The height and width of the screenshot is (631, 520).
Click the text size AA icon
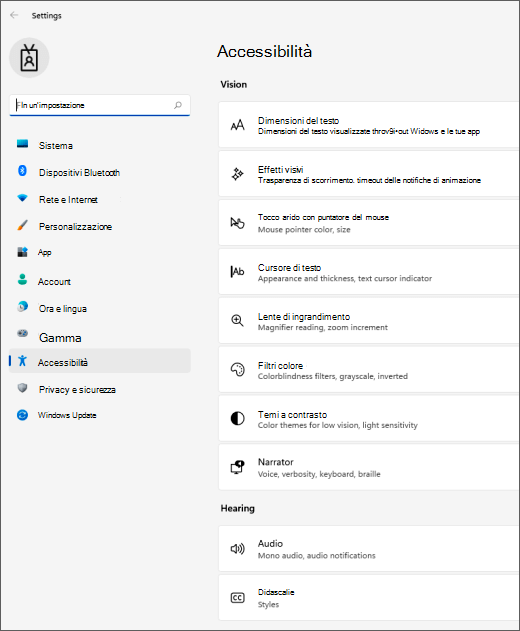[x=237, y=125]
